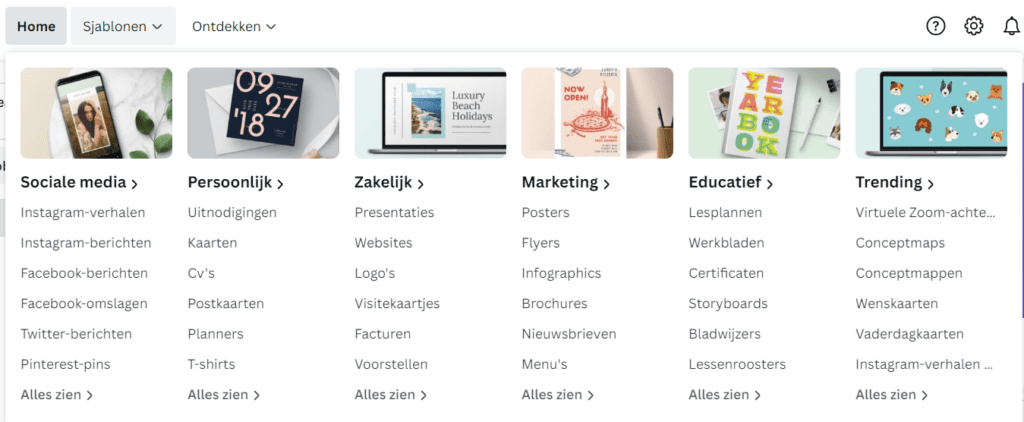
Task: Open the Trending category heading
Action: 895,183
